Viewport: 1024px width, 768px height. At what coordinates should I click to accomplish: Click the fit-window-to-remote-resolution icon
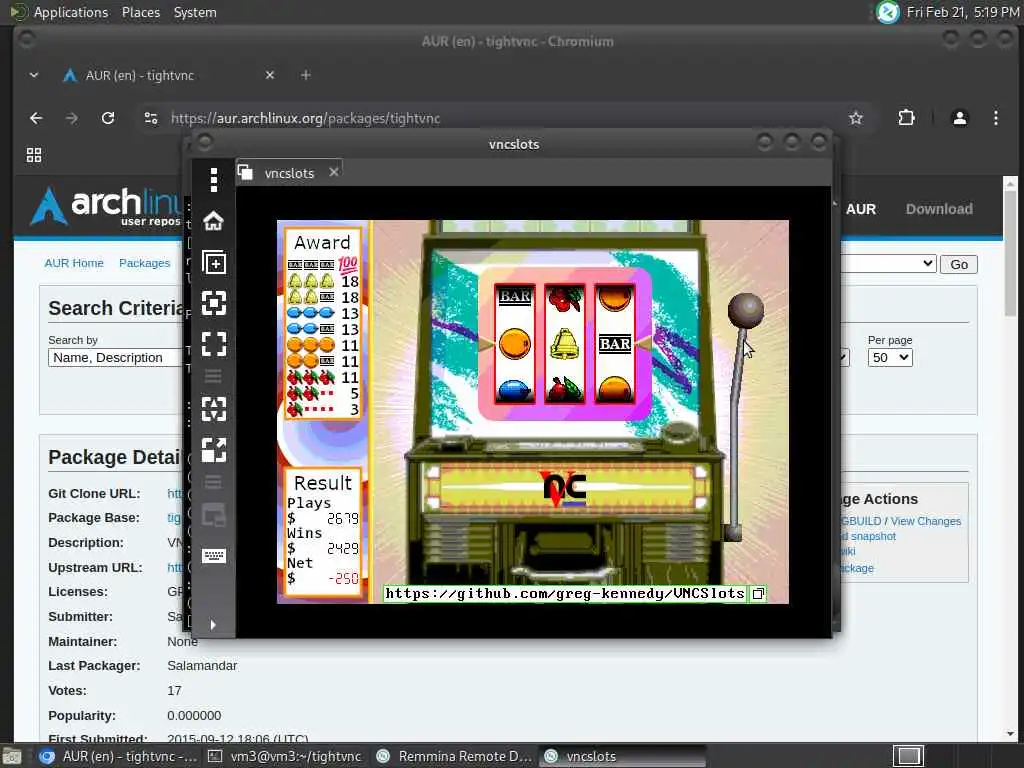tap(214, 303)
